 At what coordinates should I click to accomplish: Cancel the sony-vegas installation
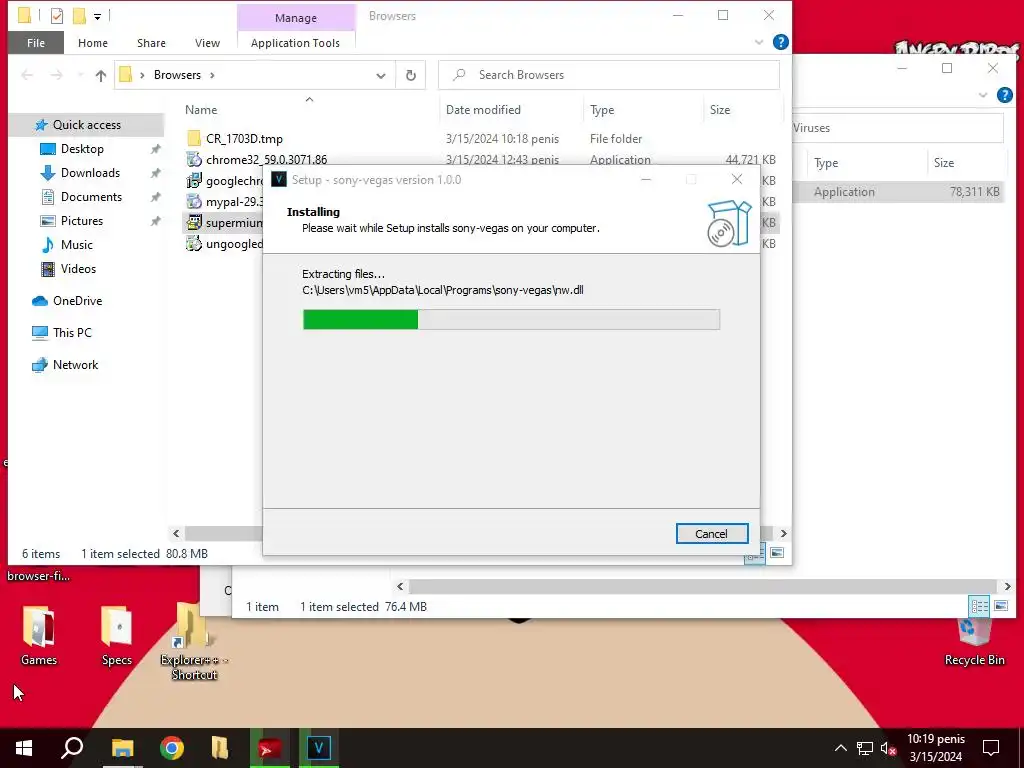coord(712,534)
